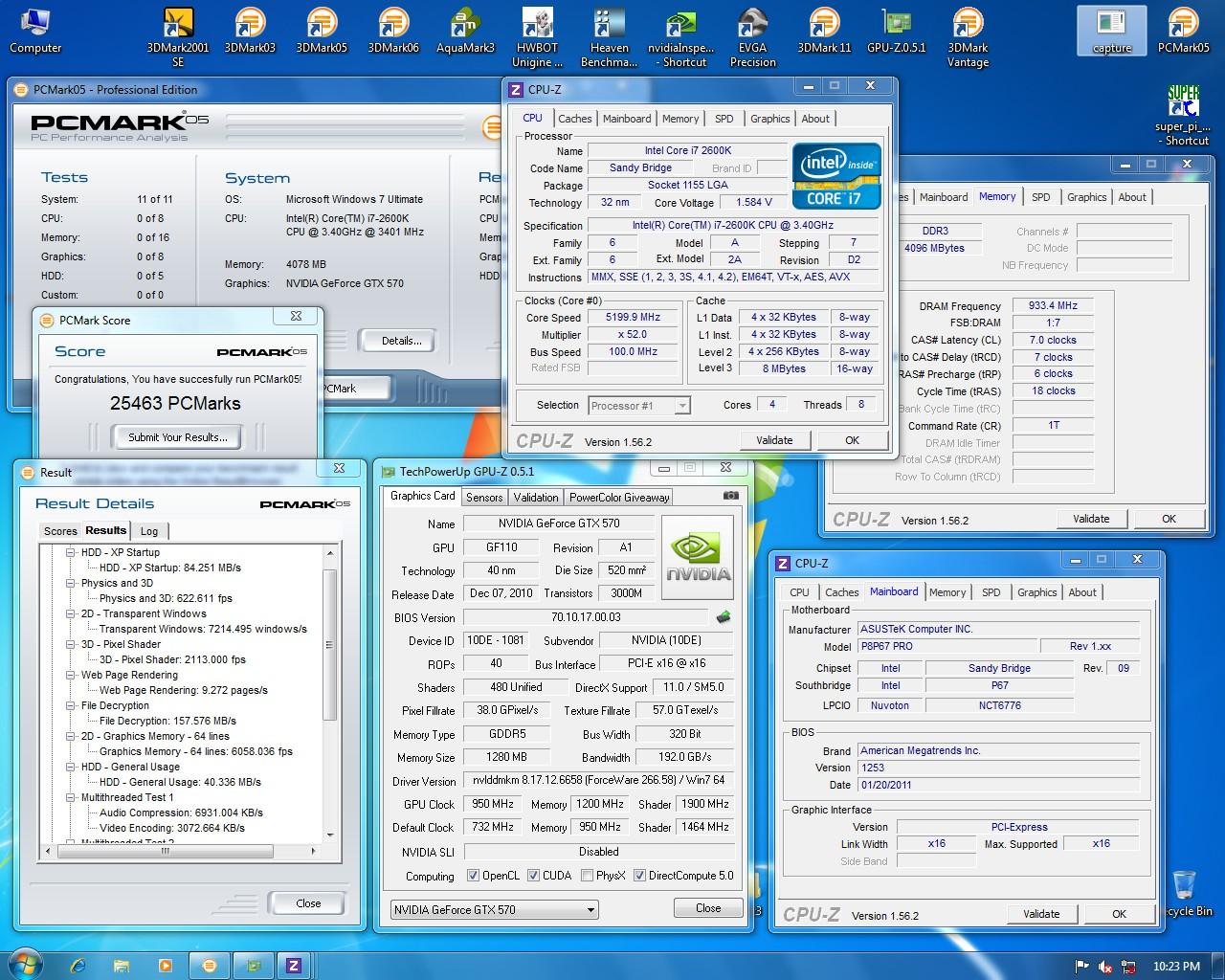1225x980 pixels.
Task: Open the Windows Start menu
Action: [25, 965]
